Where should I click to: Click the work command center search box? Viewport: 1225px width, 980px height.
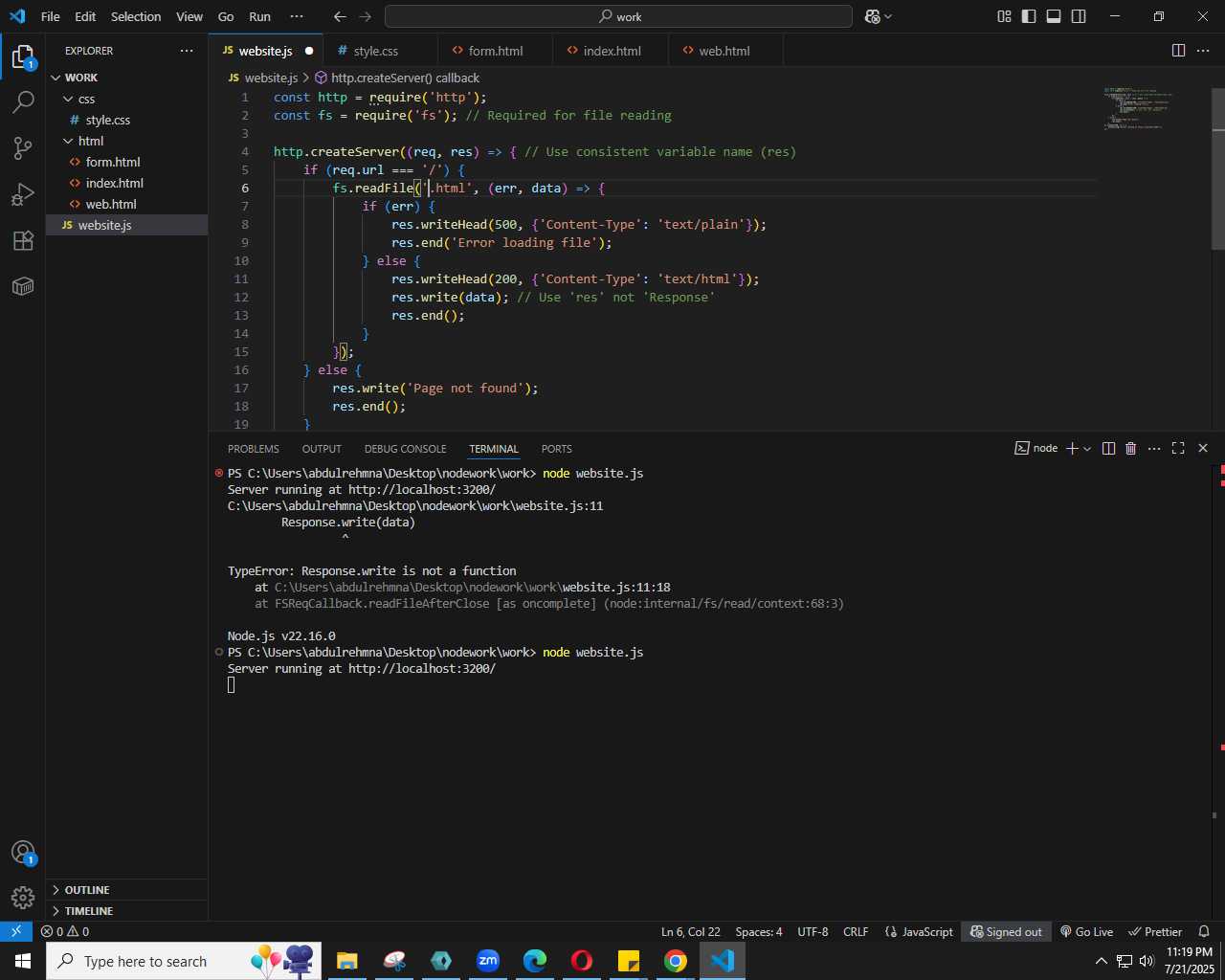[618, 16]
